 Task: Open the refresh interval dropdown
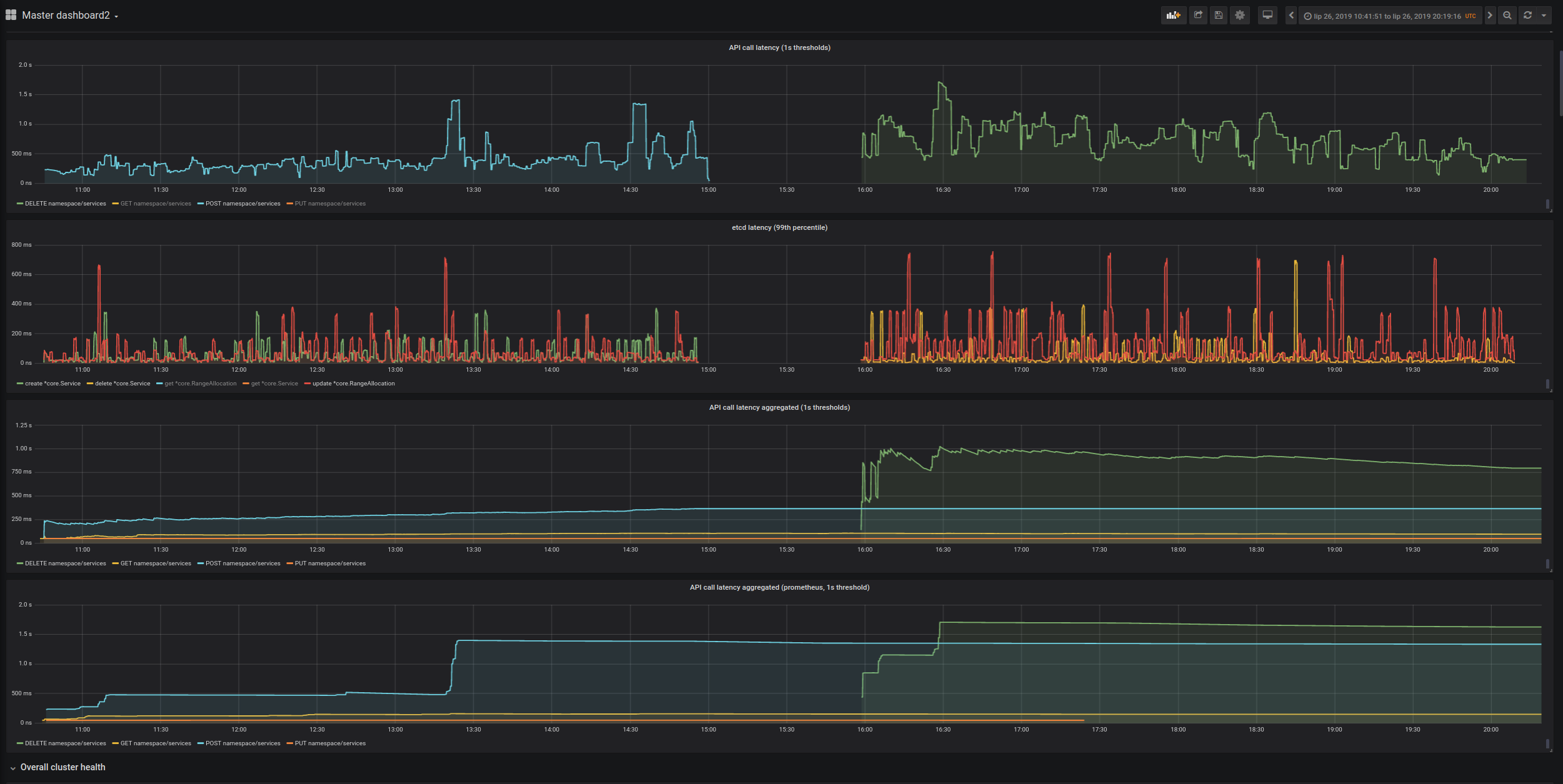1544,16
